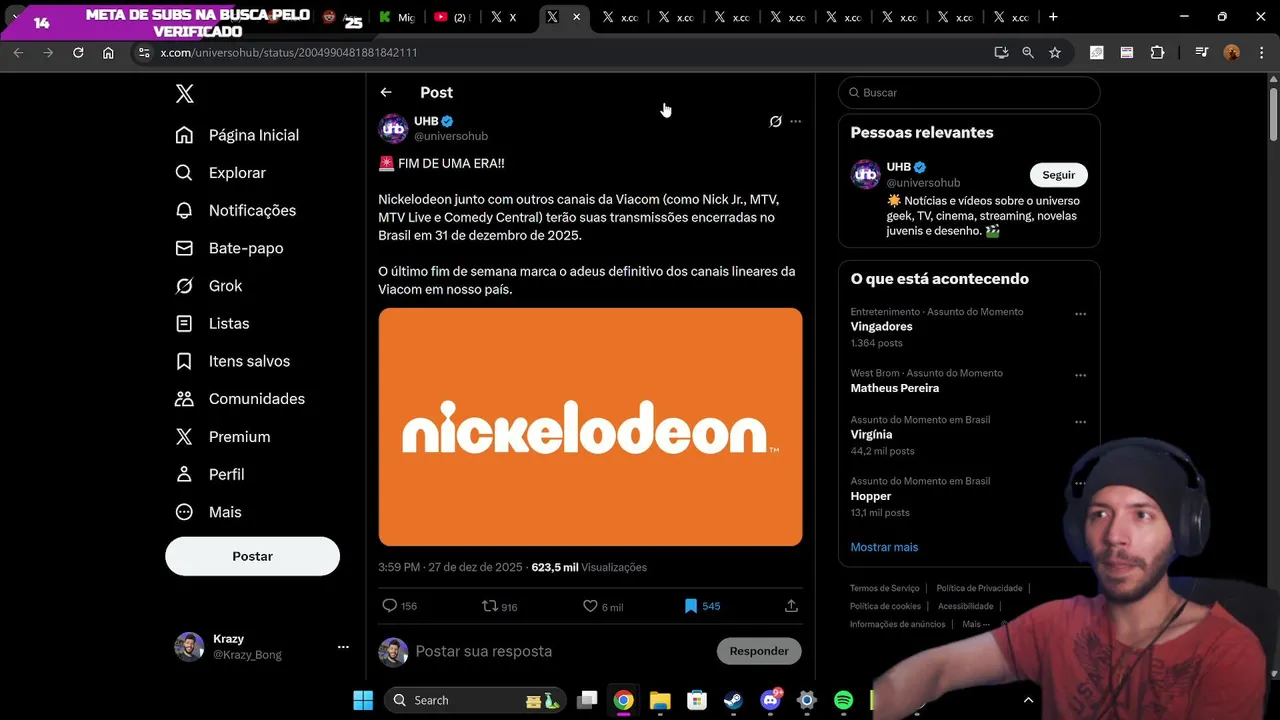This screenshot has height=720, width=1280.
Task: Open Política de cookies link
Action: tap(885, 606)
